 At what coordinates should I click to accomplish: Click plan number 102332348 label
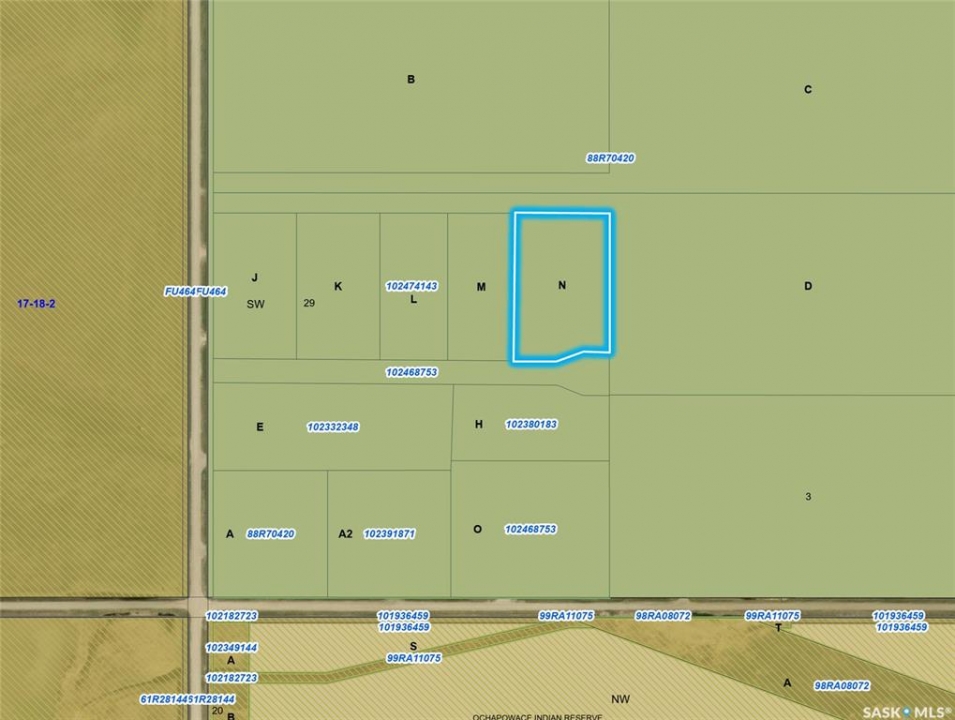click(333, 427)
